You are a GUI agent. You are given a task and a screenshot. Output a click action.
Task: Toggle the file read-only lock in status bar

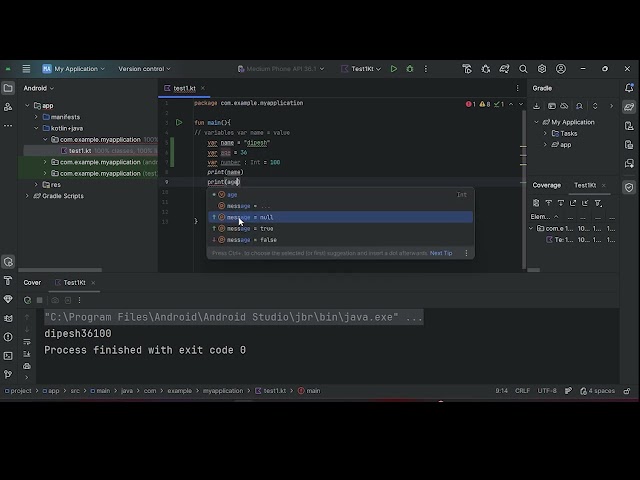coord(627,391)
